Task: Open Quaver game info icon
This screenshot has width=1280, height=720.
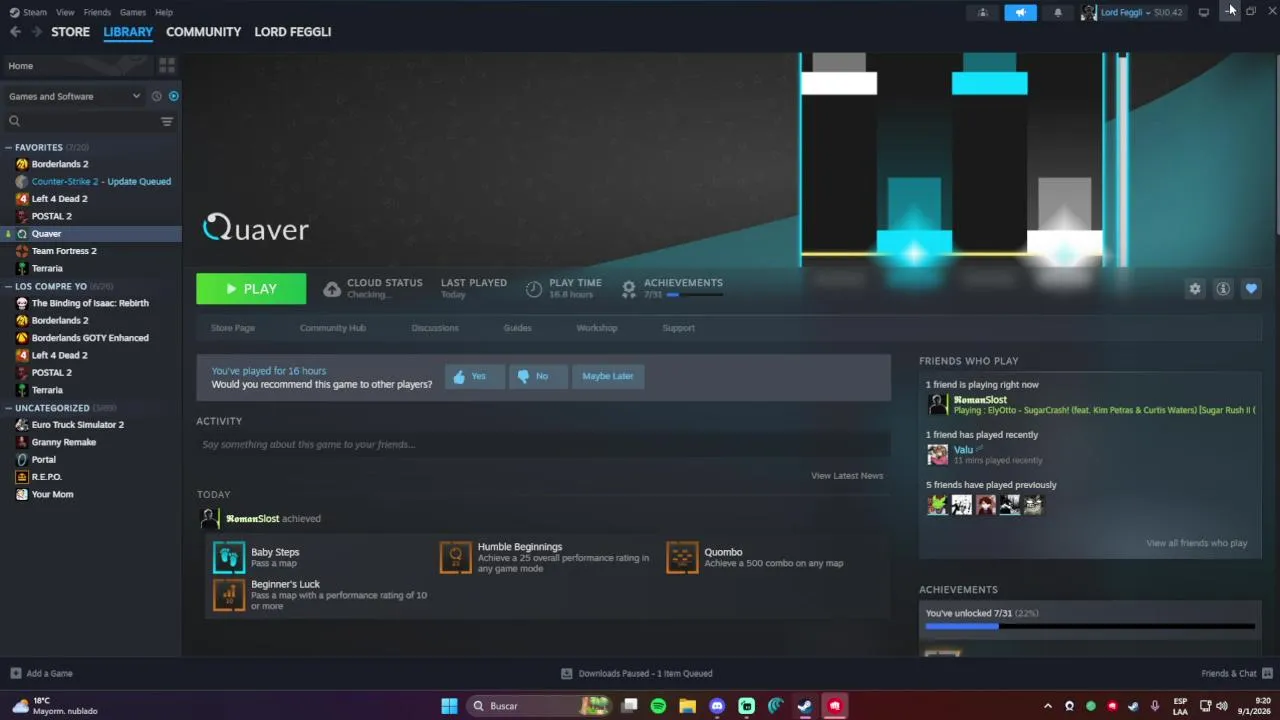Action: tap(1223, 288)
